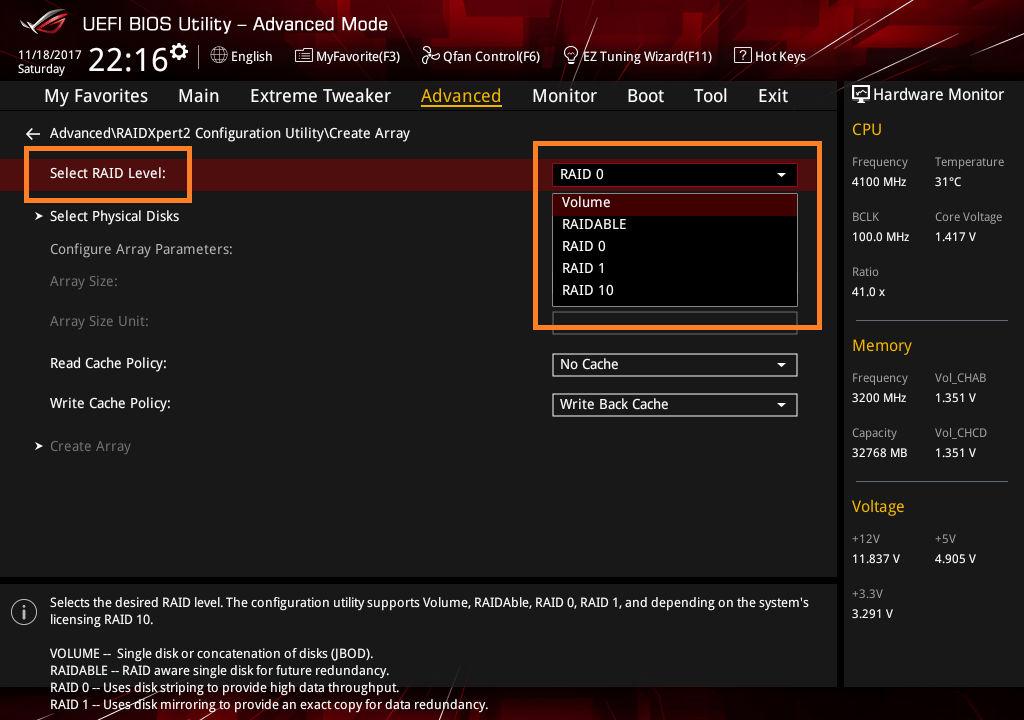Click the 3.291 V +3.3V reading
The image size is (1024, 720).
[x=872, y=614]
